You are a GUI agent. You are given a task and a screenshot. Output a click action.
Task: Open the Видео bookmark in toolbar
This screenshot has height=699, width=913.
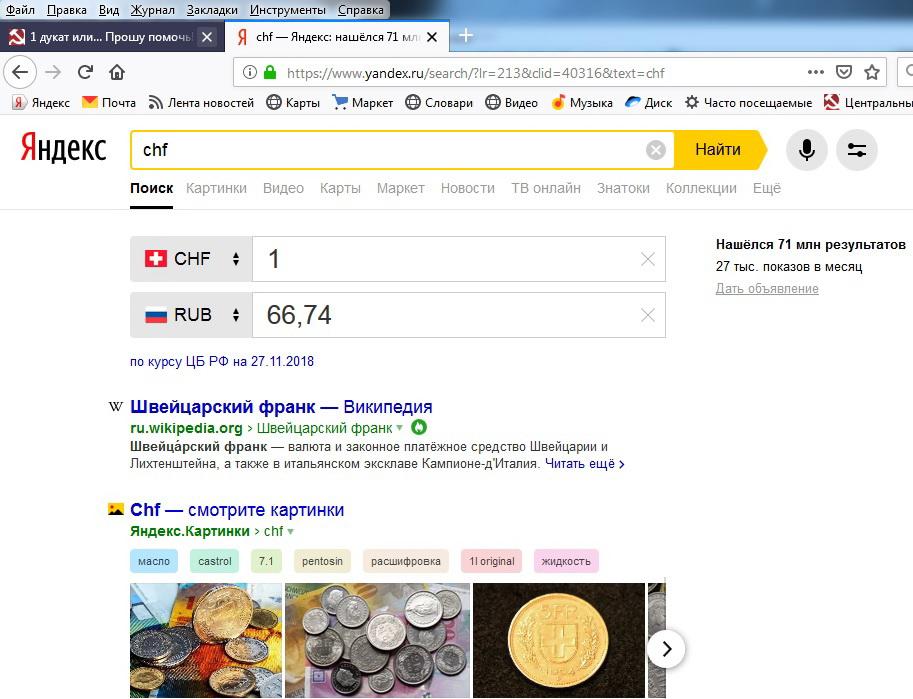[x=511, y=103]
